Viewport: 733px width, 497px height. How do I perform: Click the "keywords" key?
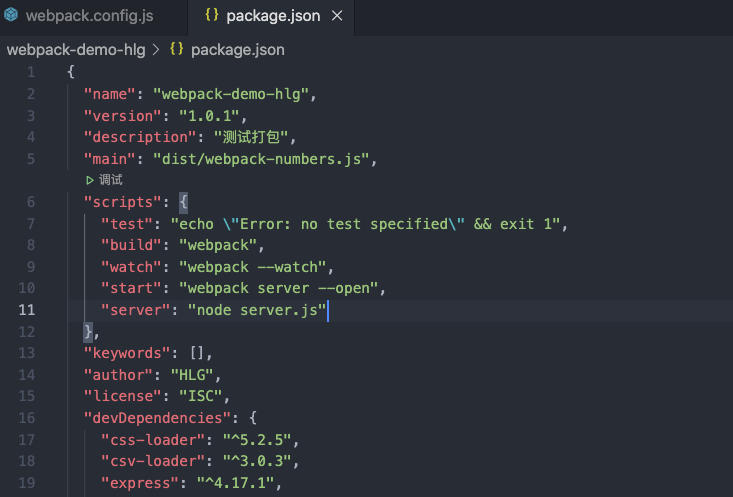[127, 353]
